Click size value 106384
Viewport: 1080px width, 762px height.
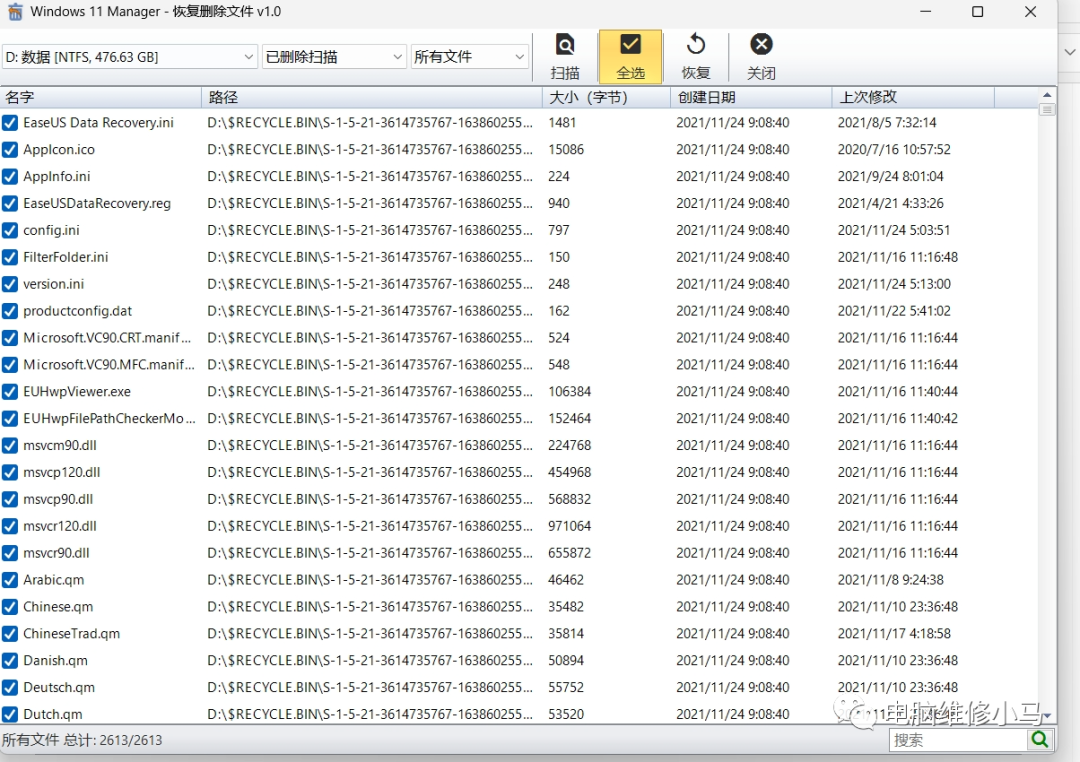pyautogui.click(x=570, y=391)
